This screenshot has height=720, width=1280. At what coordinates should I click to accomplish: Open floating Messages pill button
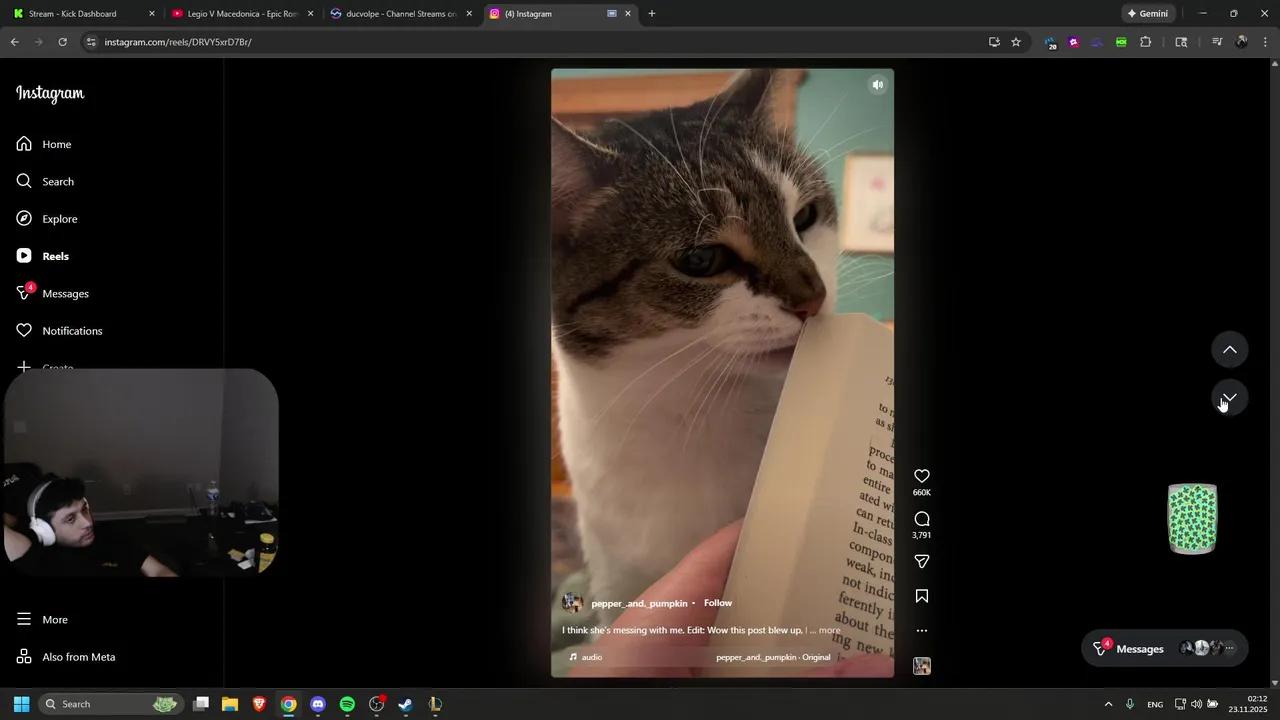[1164, 648]
